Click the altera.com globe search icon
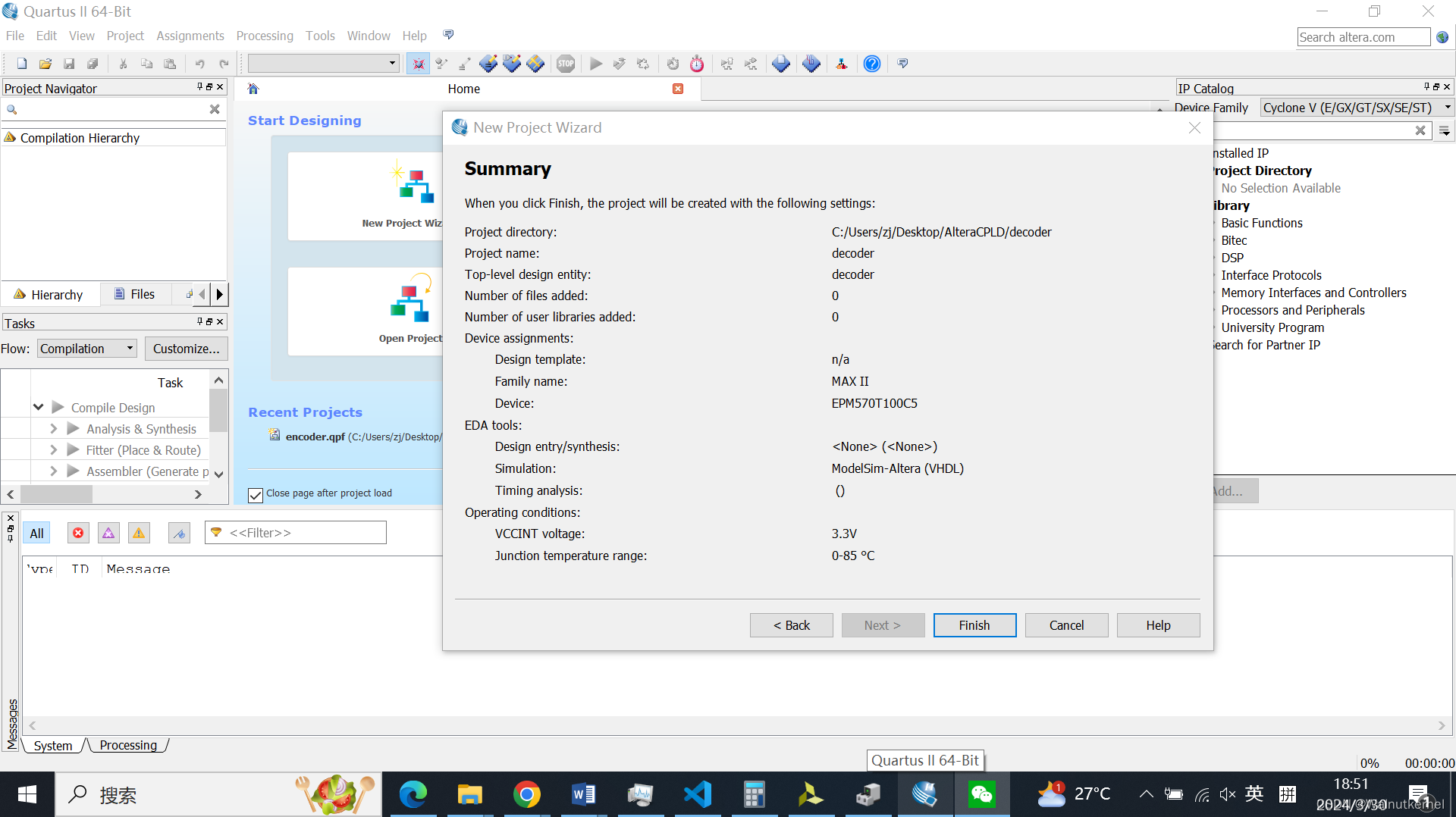1456x817 pixels. (x=1442, y=37)
